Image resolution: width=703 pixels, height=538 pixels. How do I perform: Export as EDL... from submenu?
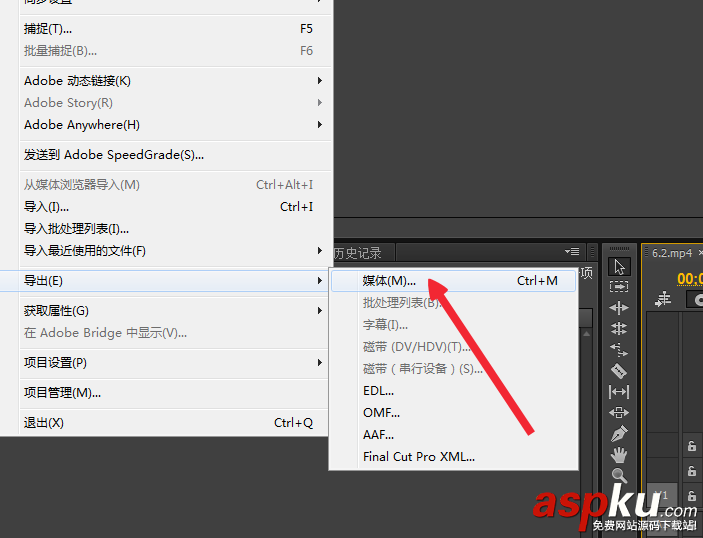point(453,390)
